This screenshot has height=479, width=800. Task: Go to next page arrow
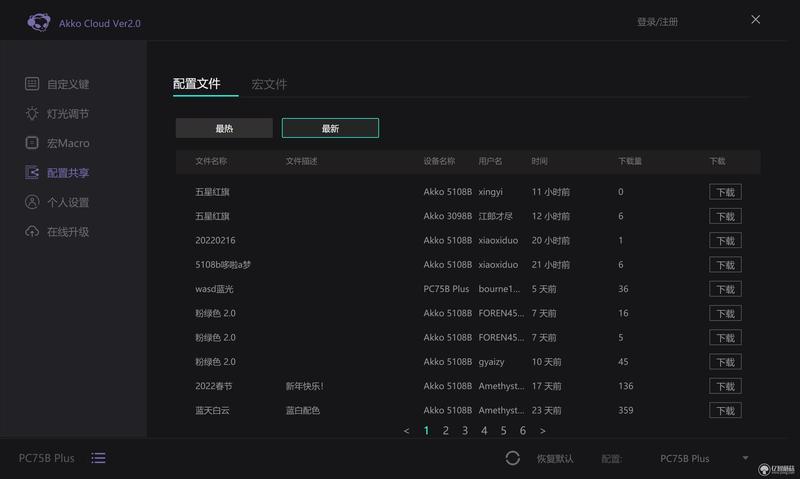542,431
